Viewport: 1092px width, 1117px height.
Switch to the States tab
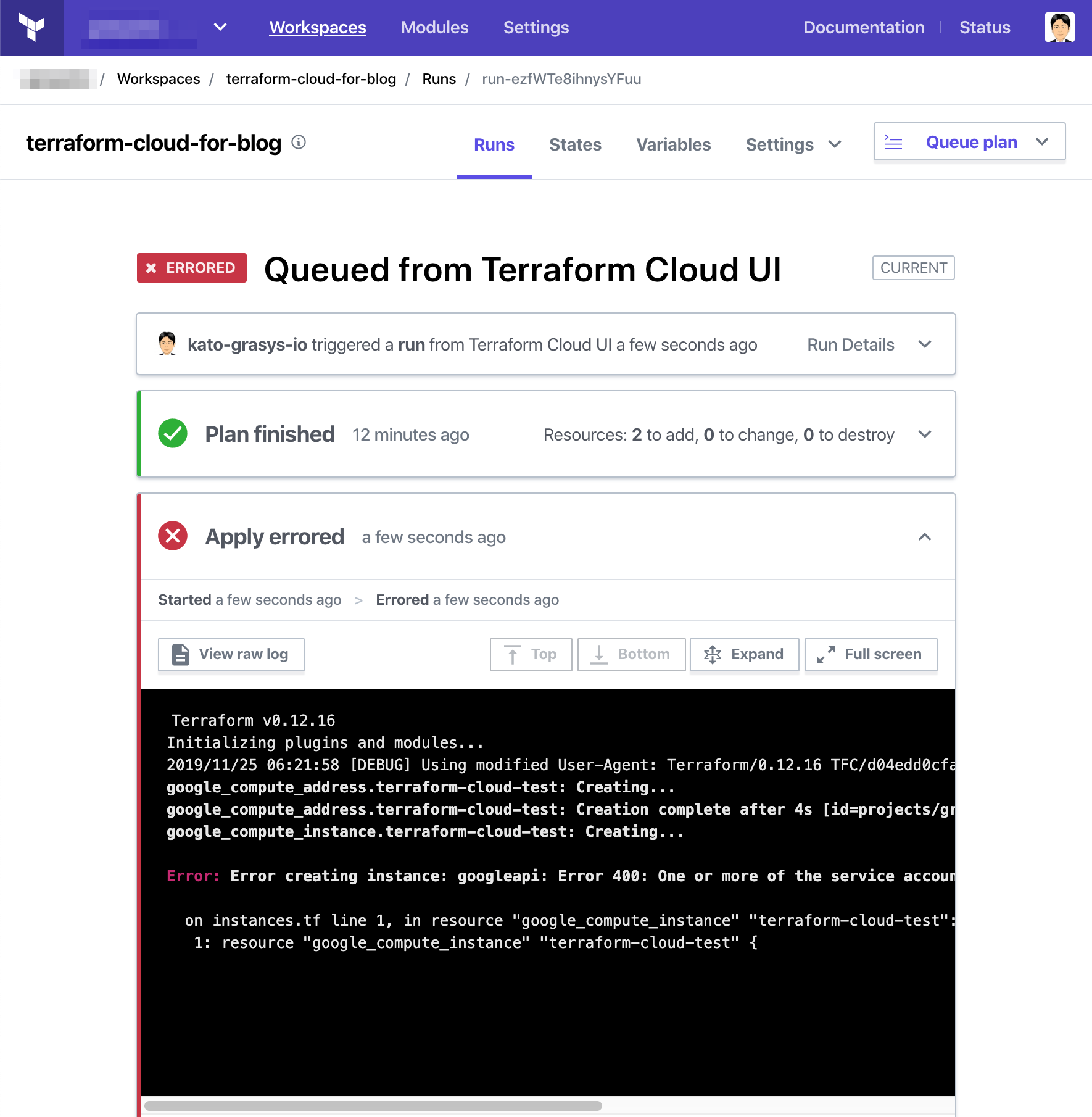(x=575, y=144)
